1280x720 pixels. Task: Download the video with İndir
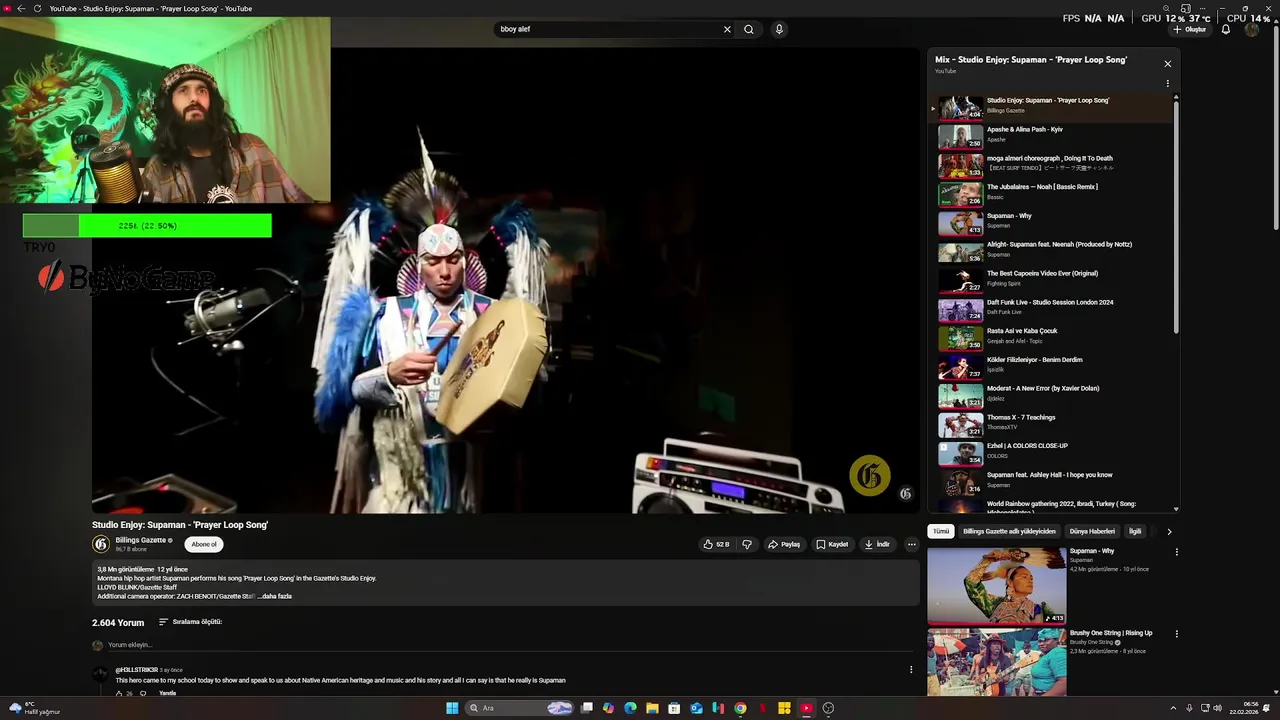[x=877, y=544]
